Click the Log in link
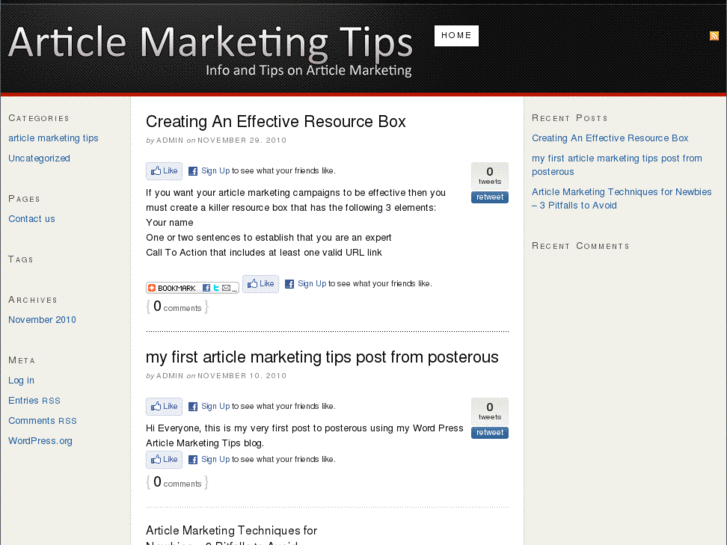The height and width of the screenshot is (545, 727). coord(21,380)
